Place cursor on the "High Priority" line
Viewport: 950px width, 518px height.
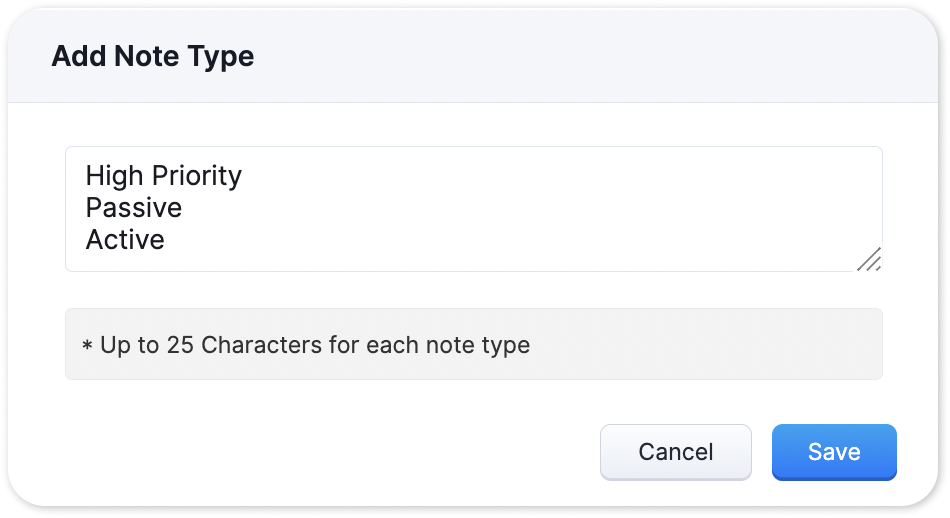pyautogui.click(x=164, y=176)
